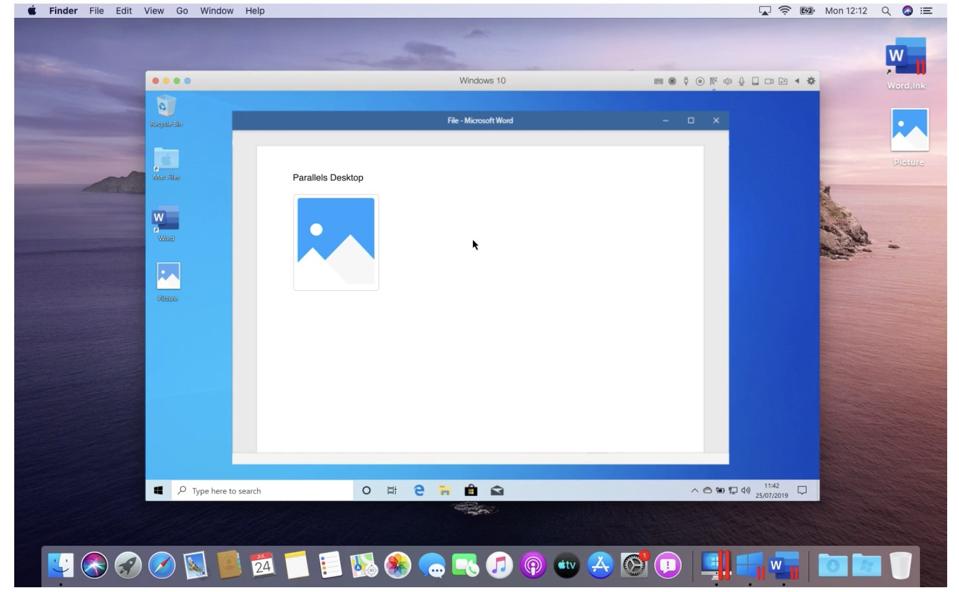Launch Microsoft Edge from the Windows taskbar
This screenshot has width=959, height=592.
tap(419, 490)
